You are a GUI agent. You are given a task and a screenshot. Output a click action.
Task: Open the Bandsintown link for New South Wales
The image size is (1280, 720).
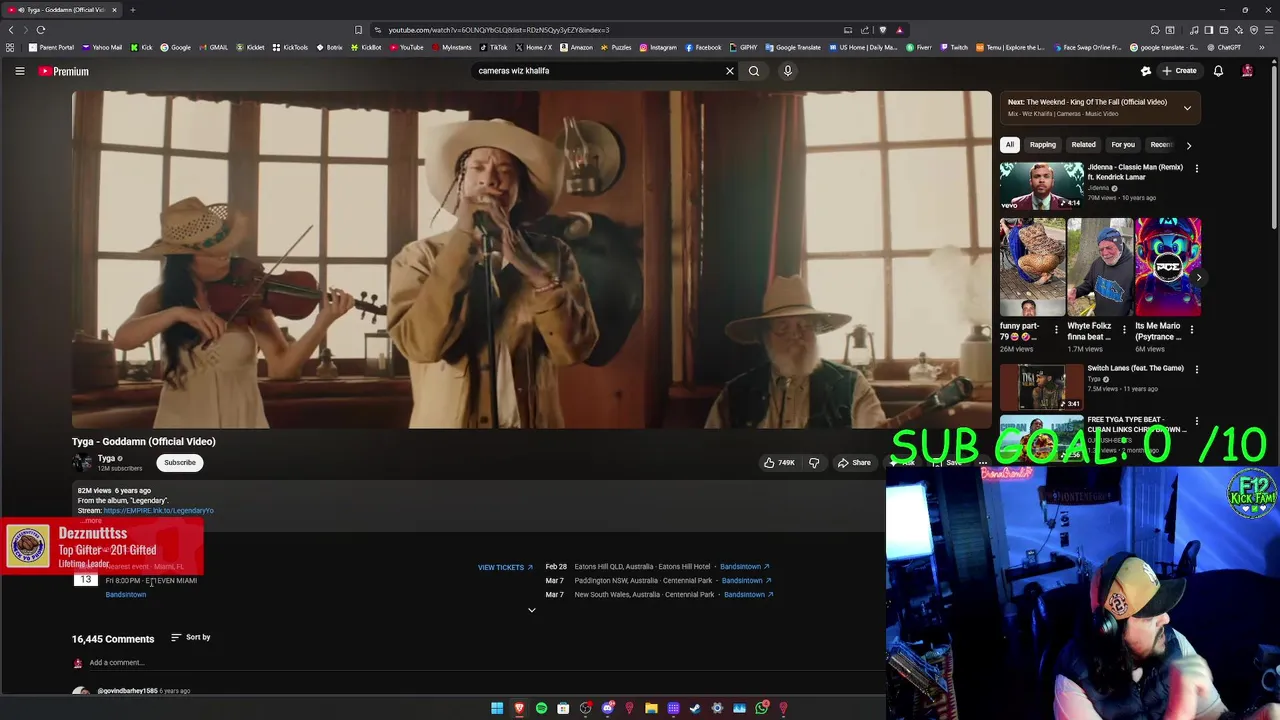click(x=748, y=595)
